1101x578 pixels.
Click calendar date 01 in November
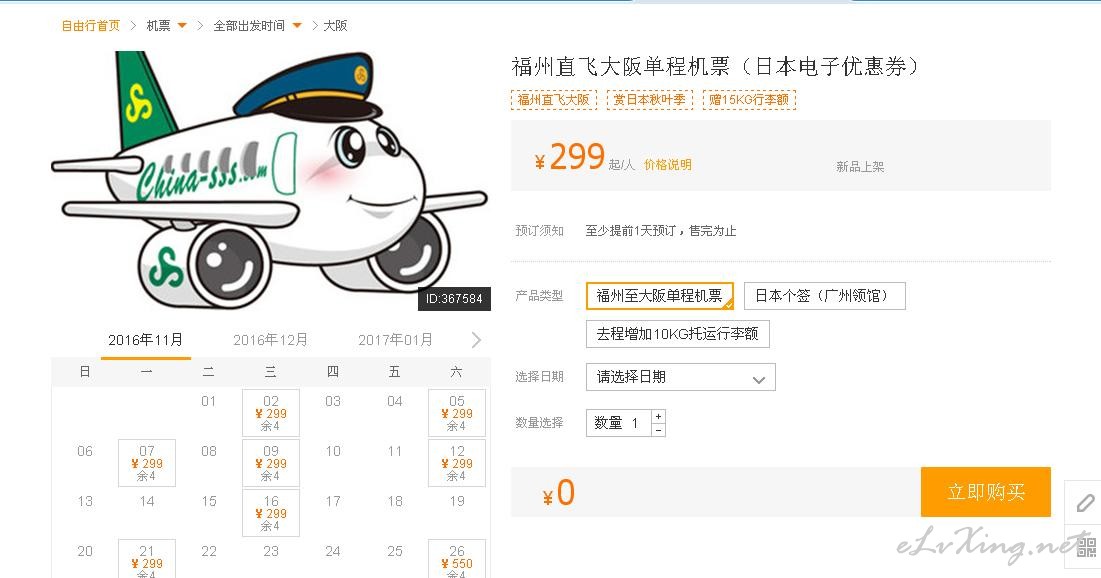[209, 401]
